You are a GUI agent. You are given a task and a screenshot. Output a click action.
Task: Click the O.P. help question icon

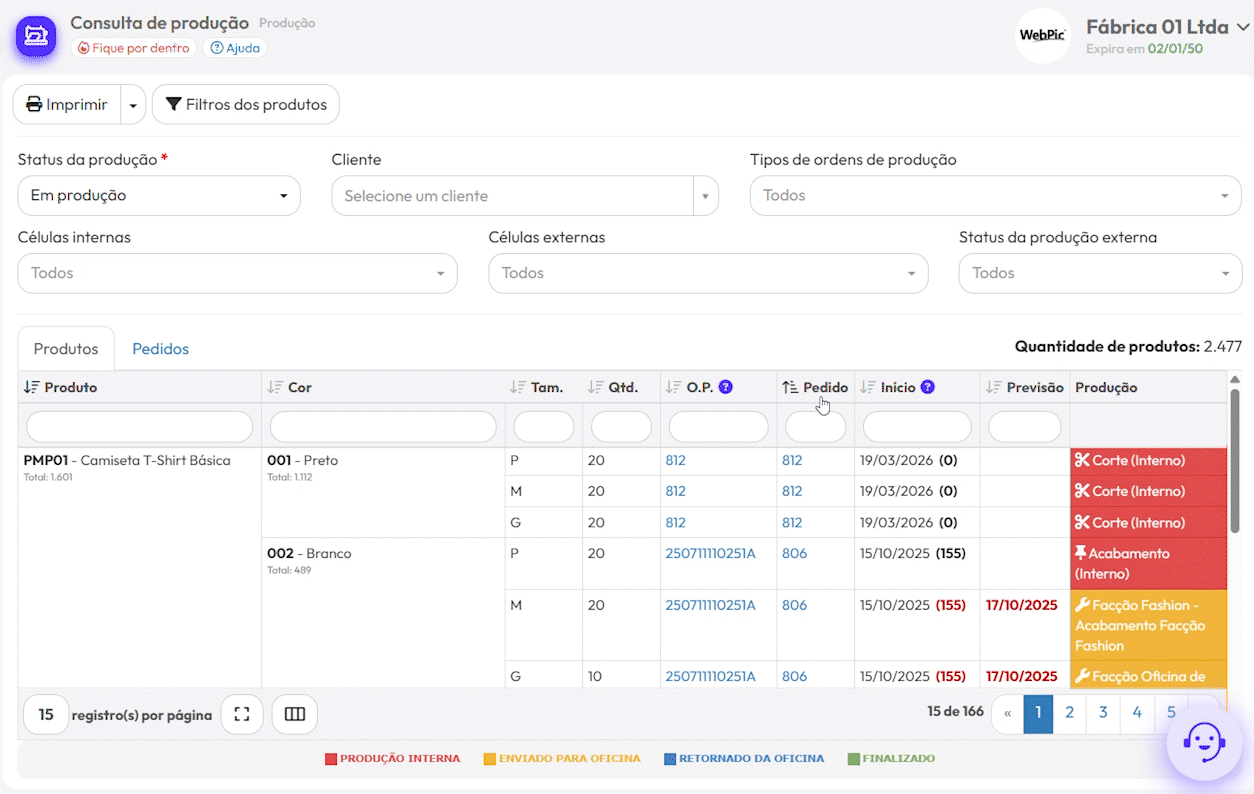(726, 387)
